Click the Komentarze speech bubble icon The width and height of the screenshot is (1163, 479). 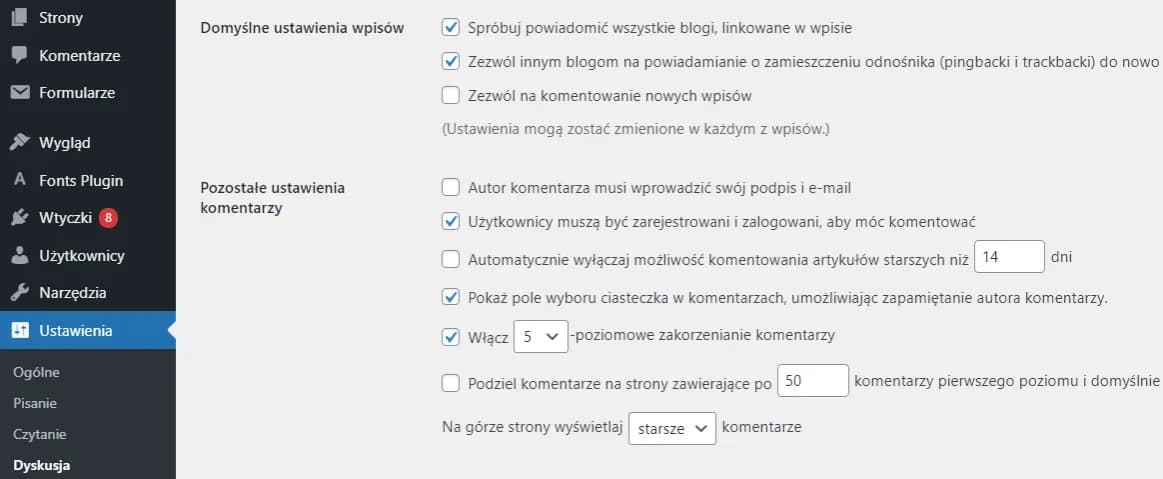(x=19, y=55)
